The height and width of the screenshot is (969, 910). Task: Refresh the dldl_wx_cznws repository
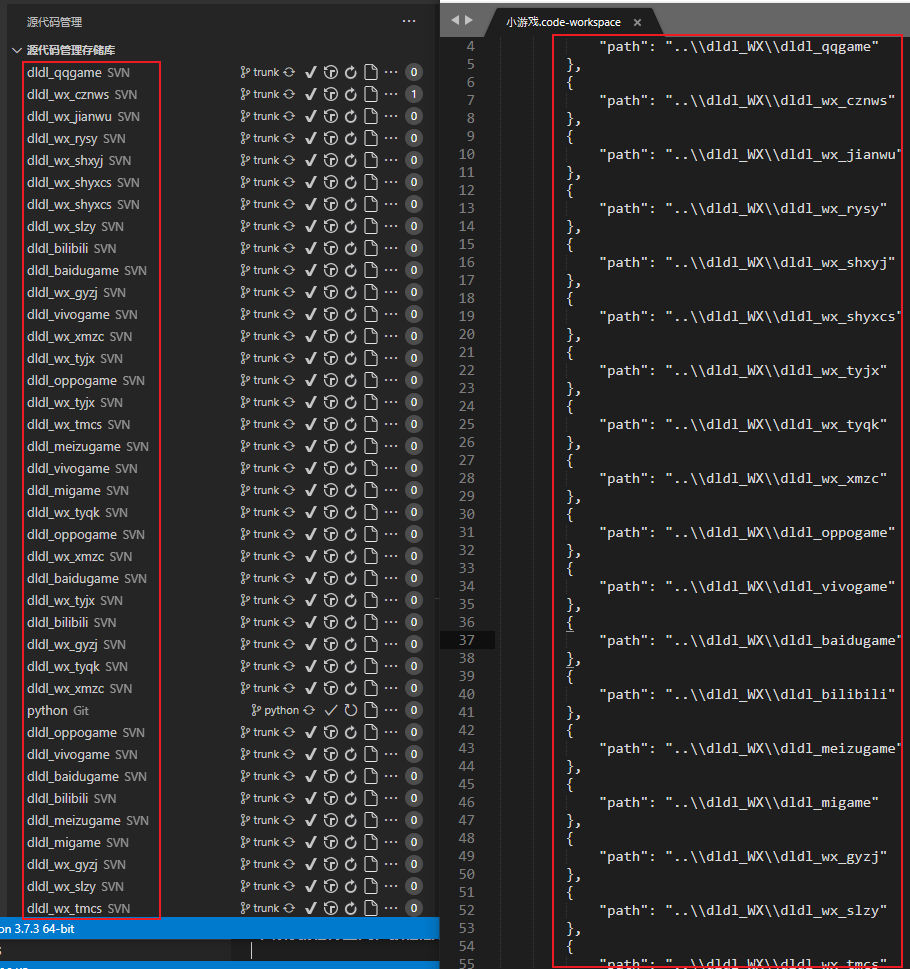coord(350,93)
